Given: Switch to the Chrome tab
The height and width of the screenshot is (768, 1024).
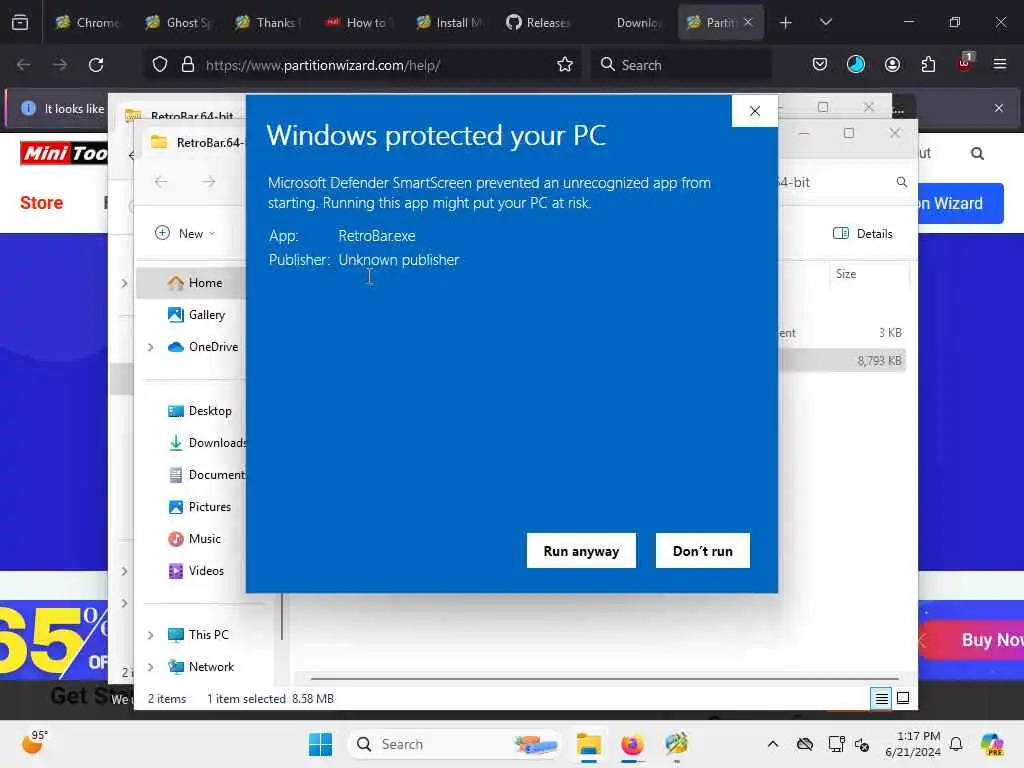Looking at the screenshot, I should point(88,22).
